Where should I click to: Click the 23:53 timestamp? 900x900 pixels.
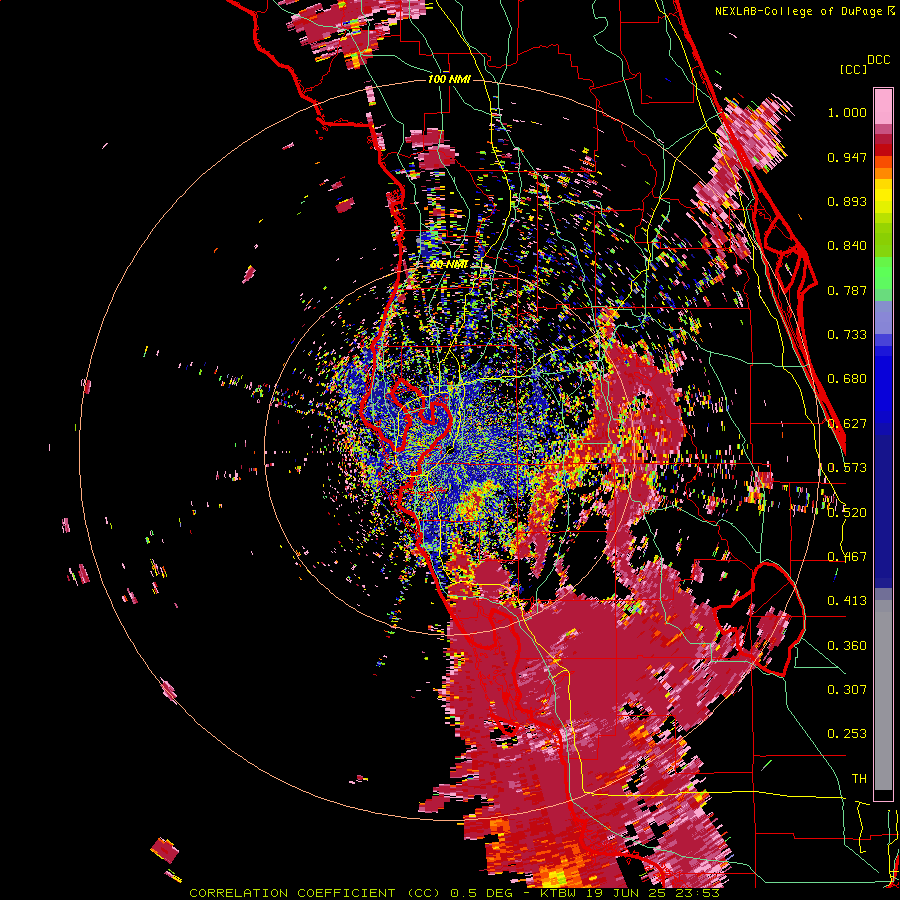[697, 893]
